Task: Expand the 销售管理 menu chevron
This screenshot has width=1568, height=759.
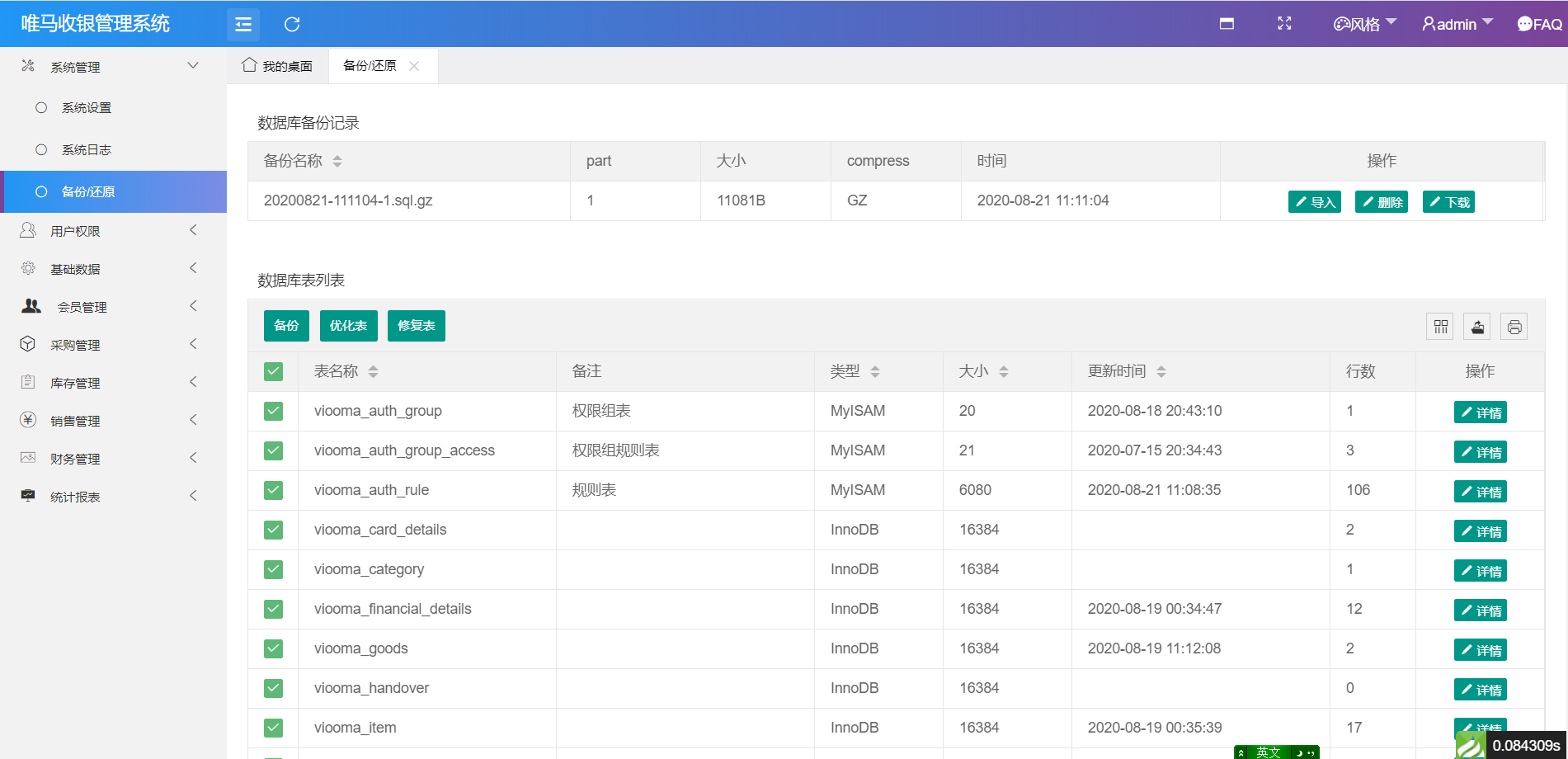Action: (193, 420)
